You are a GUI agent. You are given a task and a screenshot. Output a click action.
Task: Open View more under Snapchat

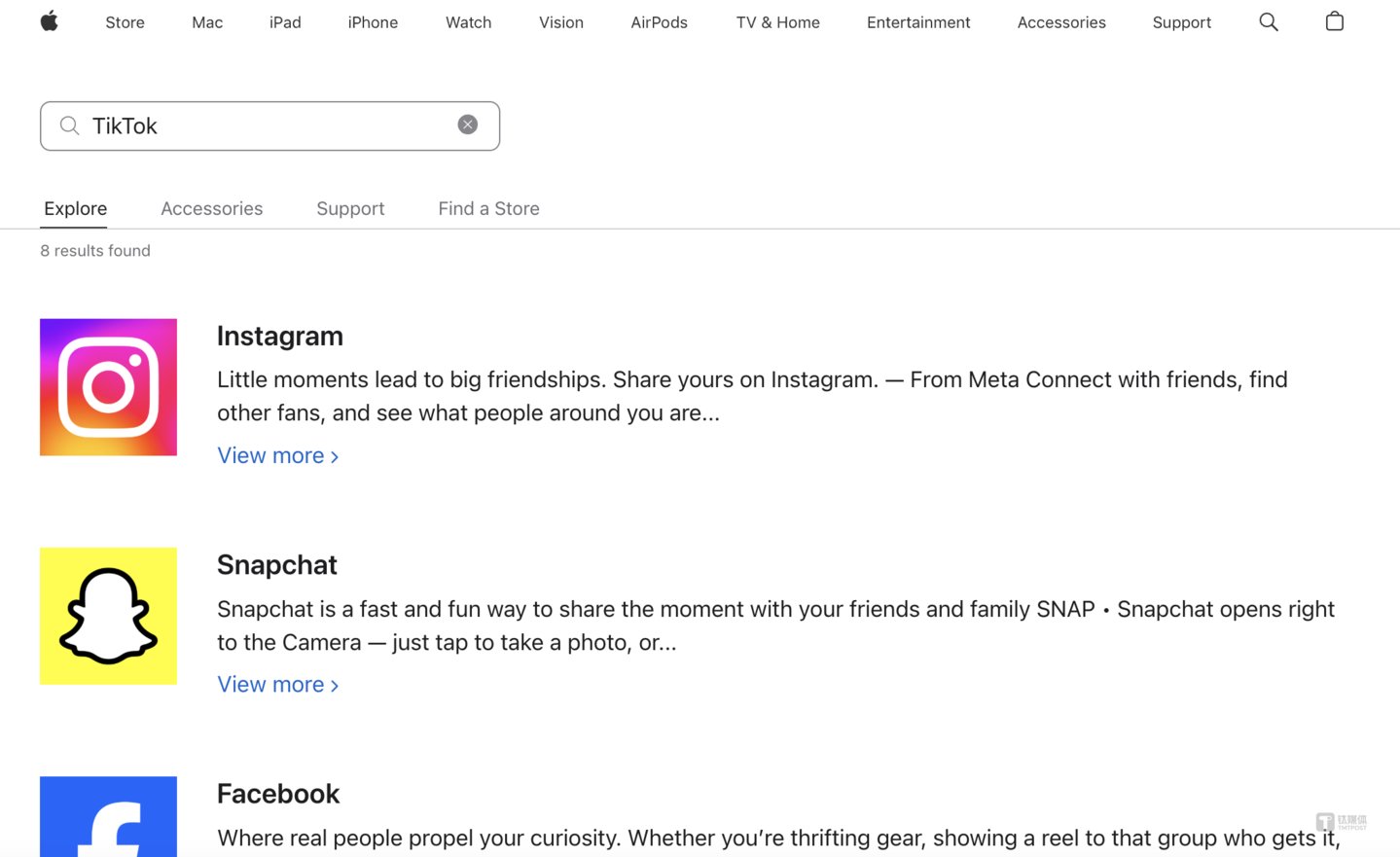[x=277, y=685]
